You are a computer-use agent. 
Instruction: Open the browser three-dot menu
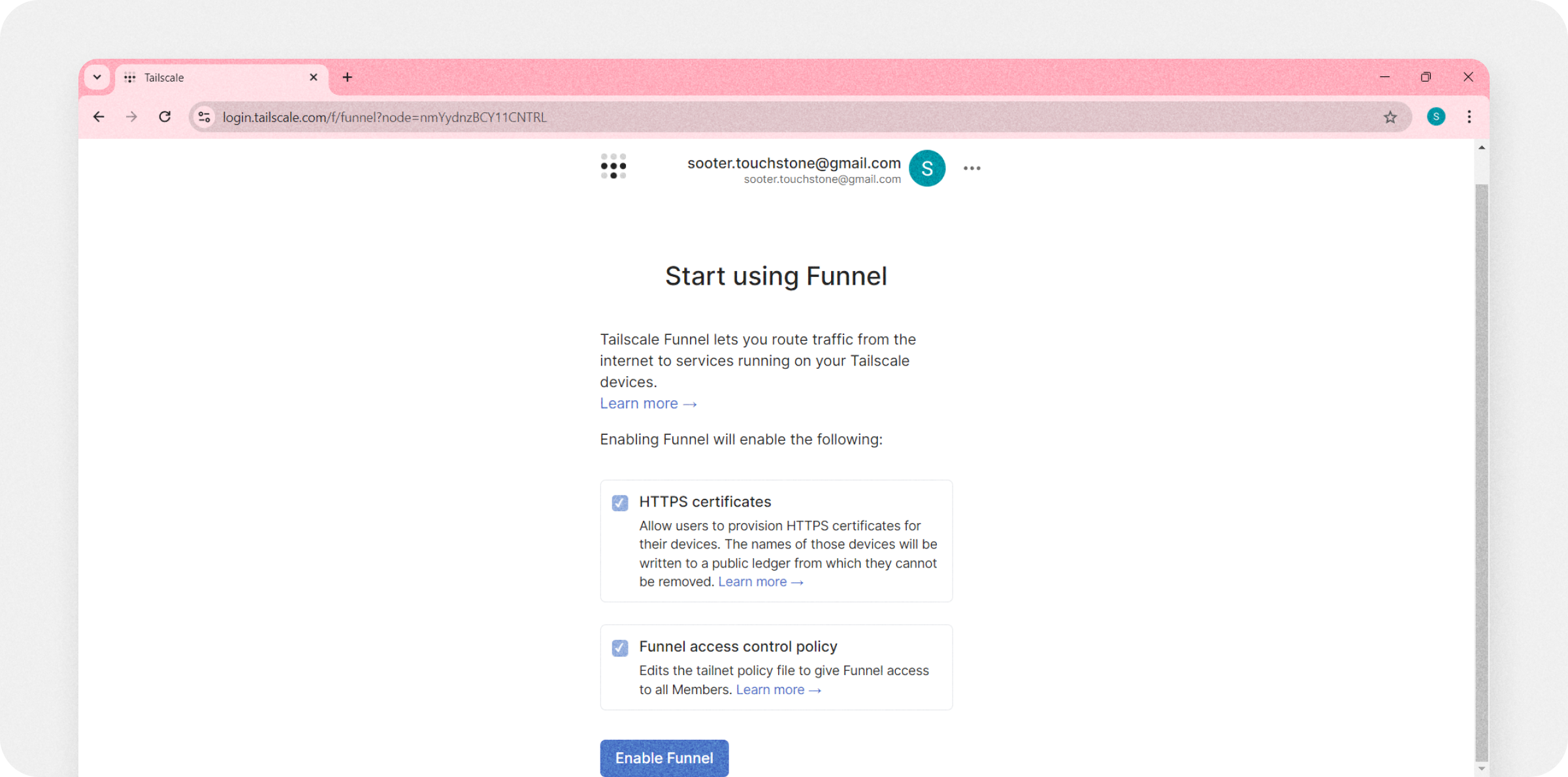1469,117
